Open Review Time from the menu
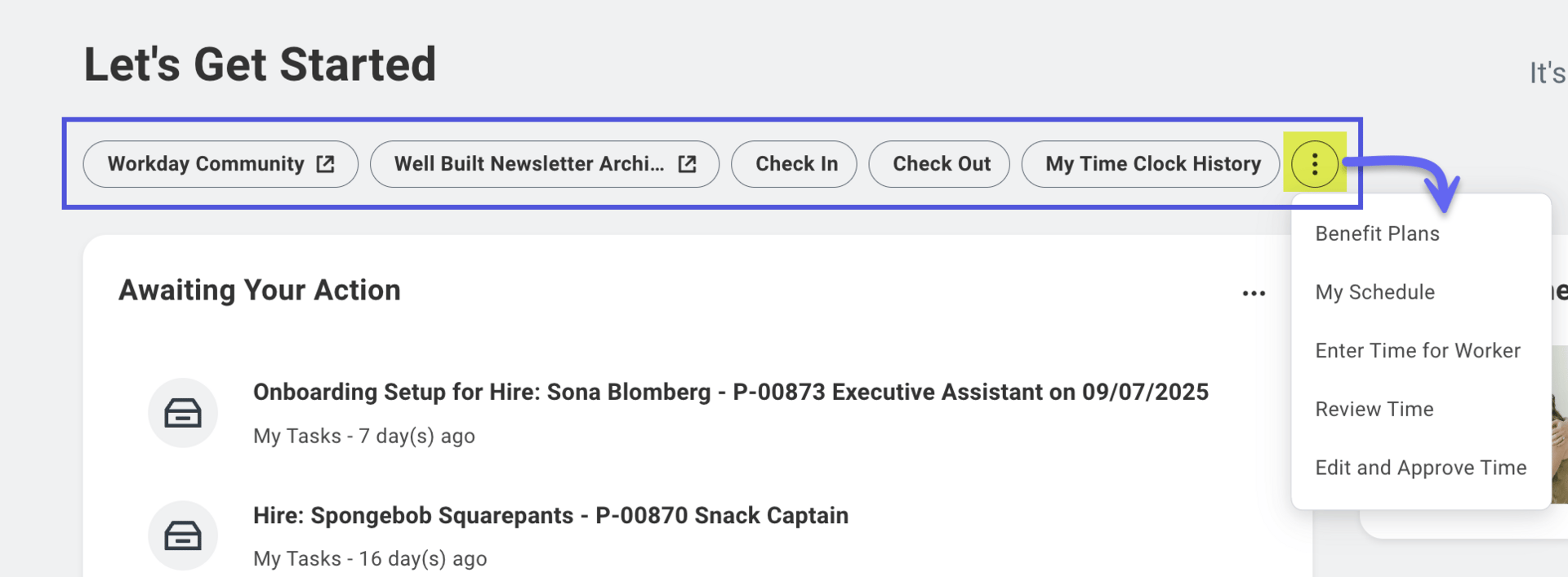Viewport: 1568px width, 577px height. point(1374,410)
